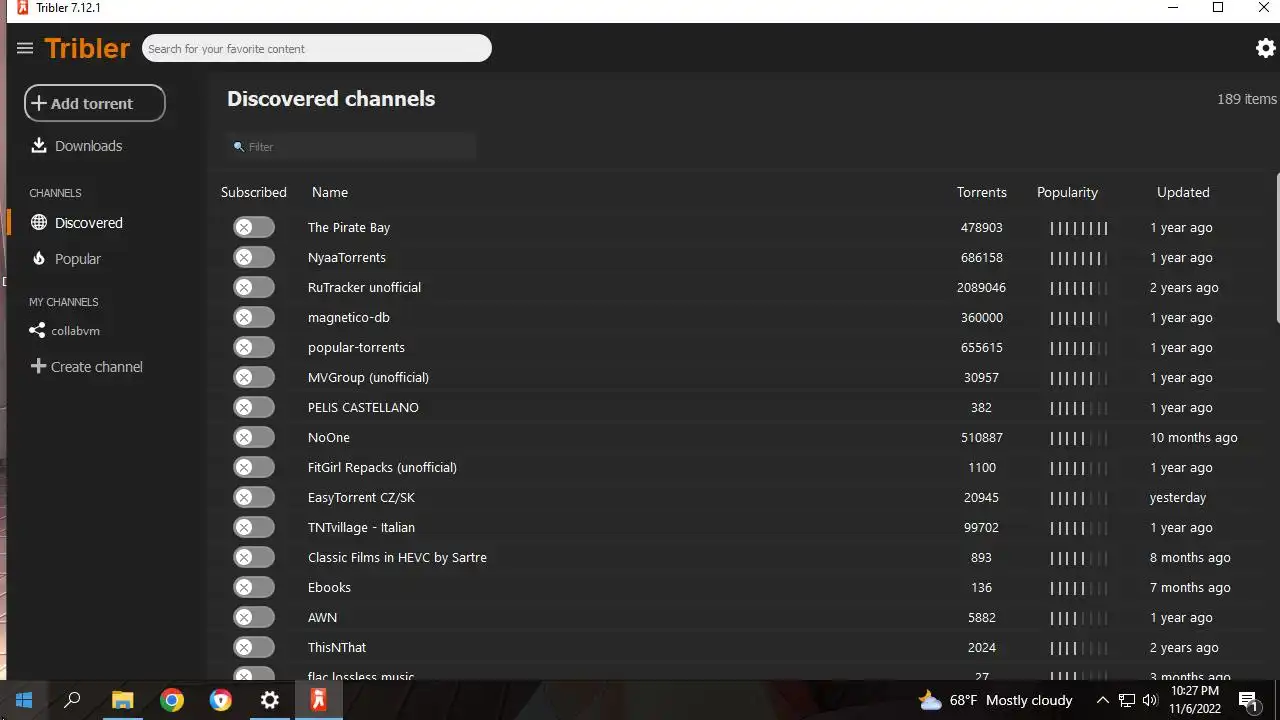Image resolution: width=1280 pixels, height=720 pixels.
Task: Subscribe to TNTvillage - Italian
Action: click(x=254, y=528)
